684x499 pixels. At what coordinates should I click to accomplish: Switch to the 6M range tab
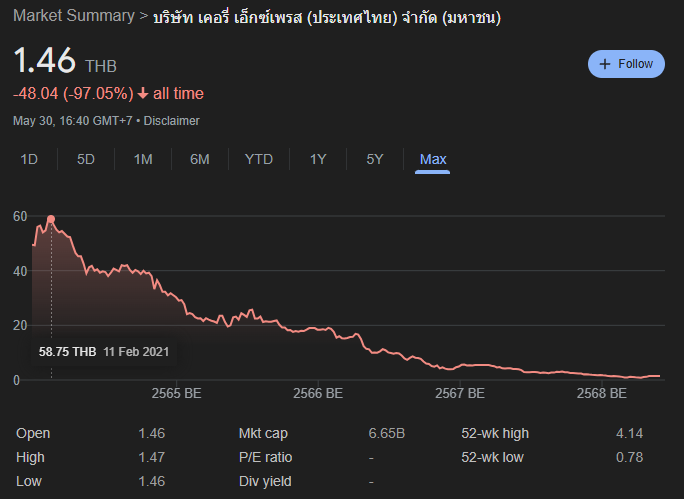click(x=200, y=159)
